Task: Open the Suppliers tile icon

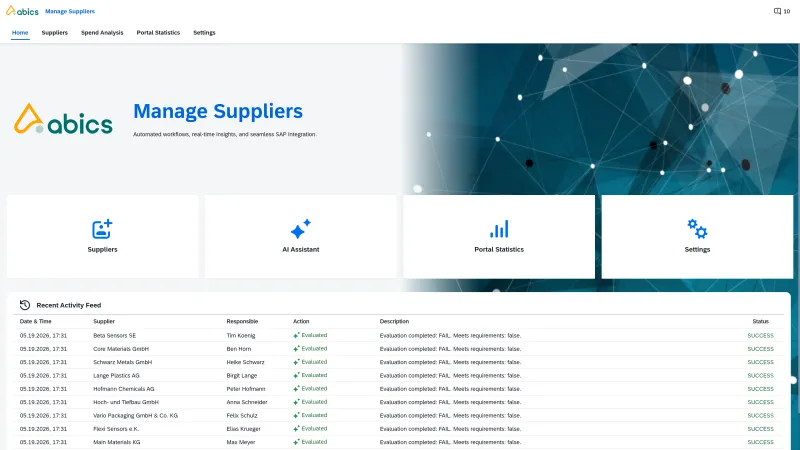Action: point(102,229)
